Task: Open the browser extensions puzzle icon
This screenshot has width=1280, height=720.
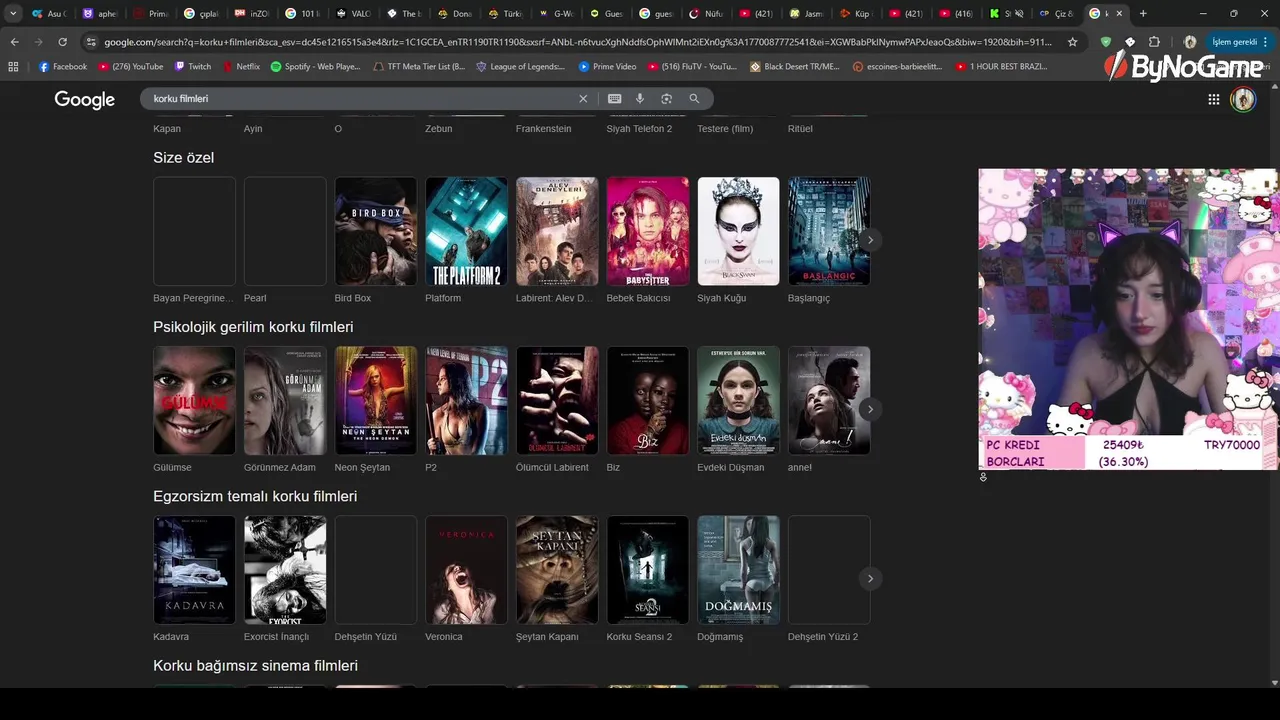Action: pos(1155,42)
